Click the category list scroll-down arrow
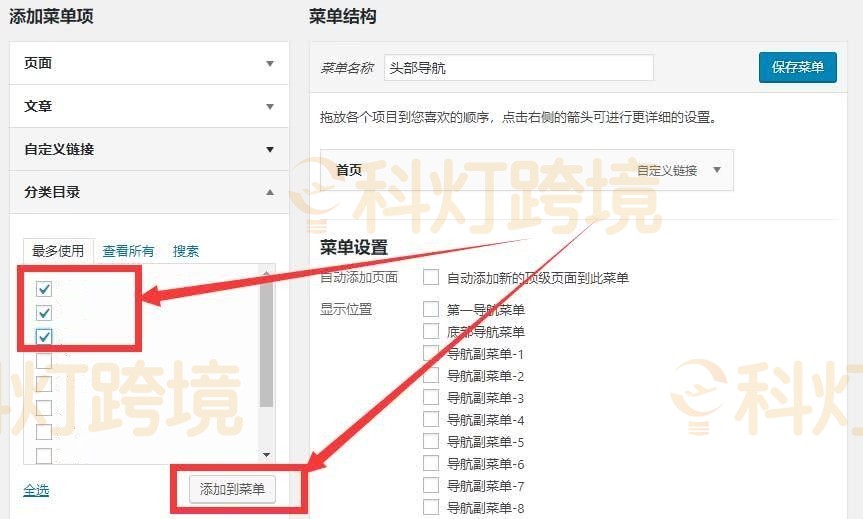Viewport: 863px width, 519px height. [x=266, y=455]
